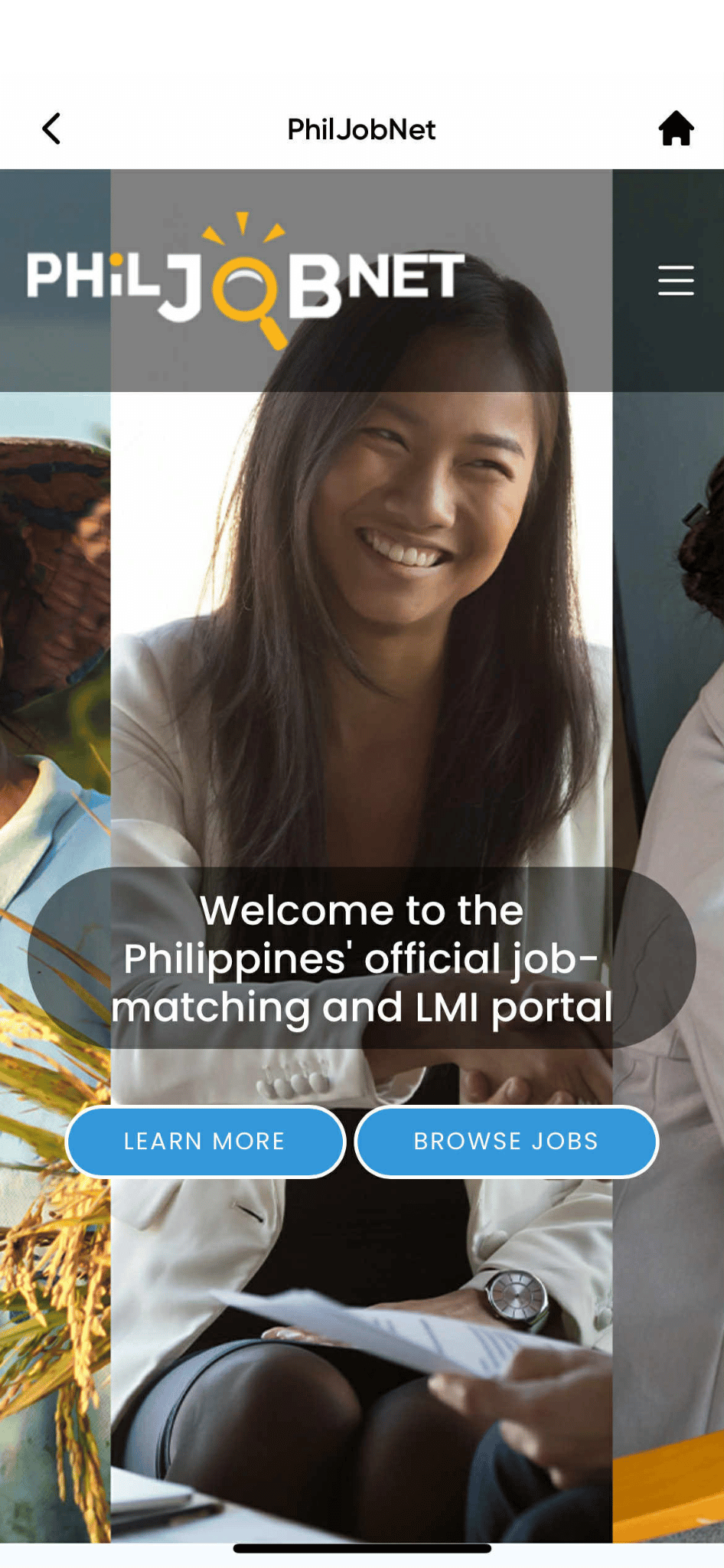The width and height of the screenshot is (724, 1568).
Task: Go to the home screen via the house icon
Action: 676,129
